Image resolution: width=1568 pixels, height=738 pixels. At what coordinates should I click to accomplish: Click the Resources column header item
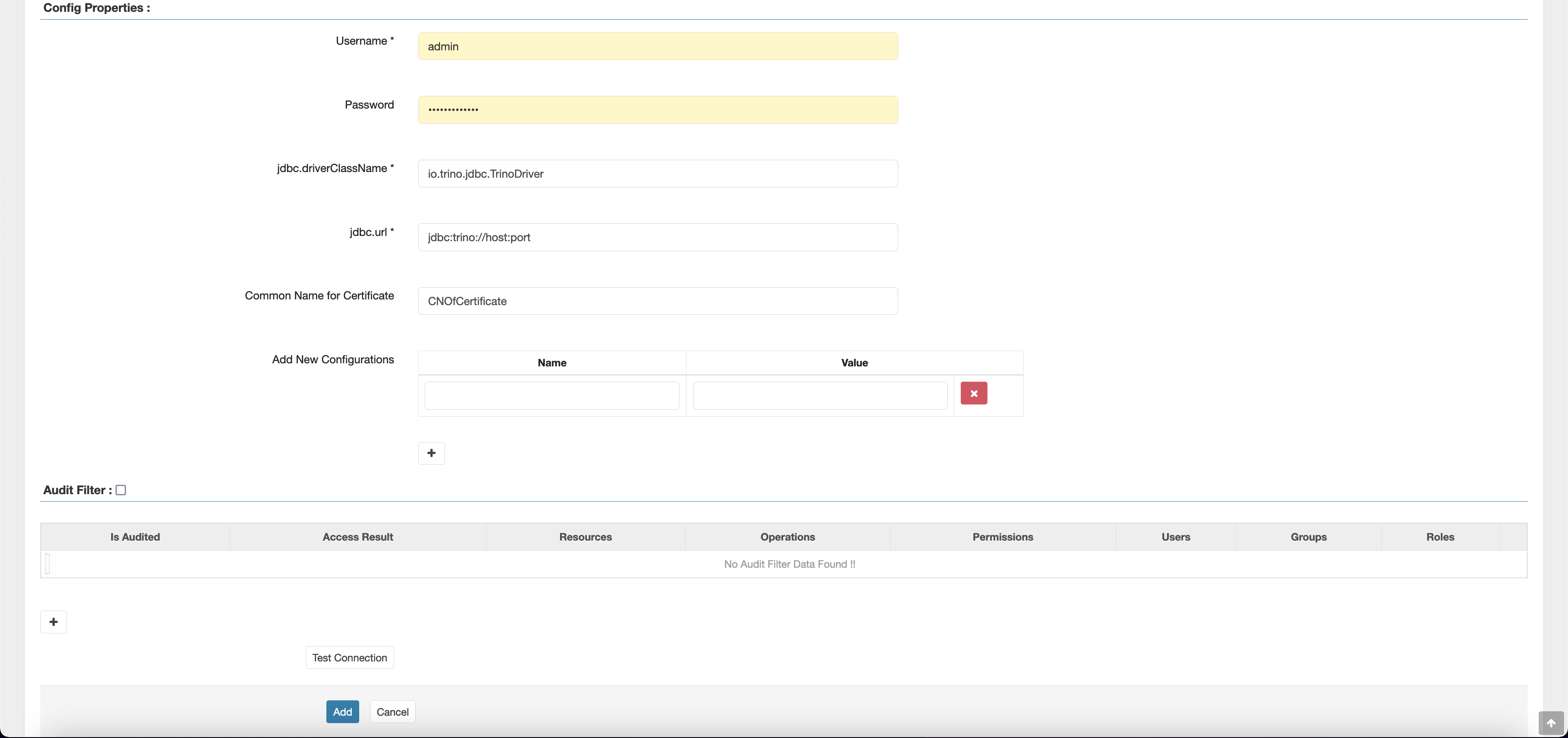point(585,537)
